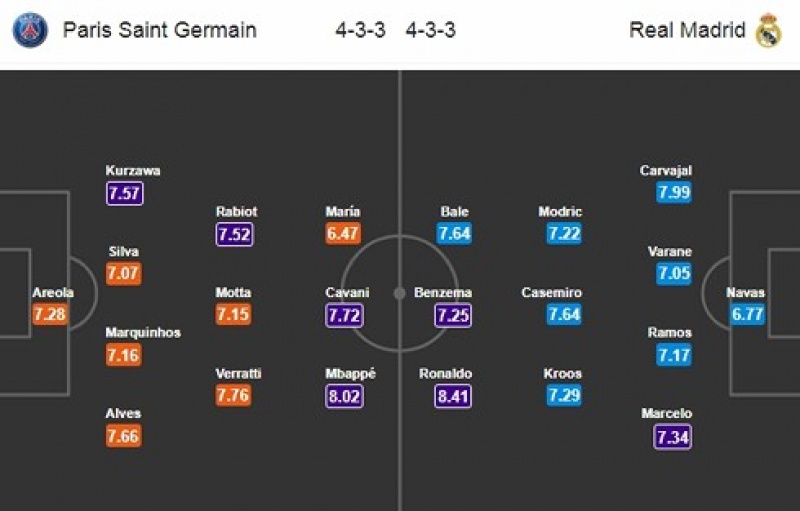
Task: Click the Paris Saint Germain crest icon
Action: point(30,30)
